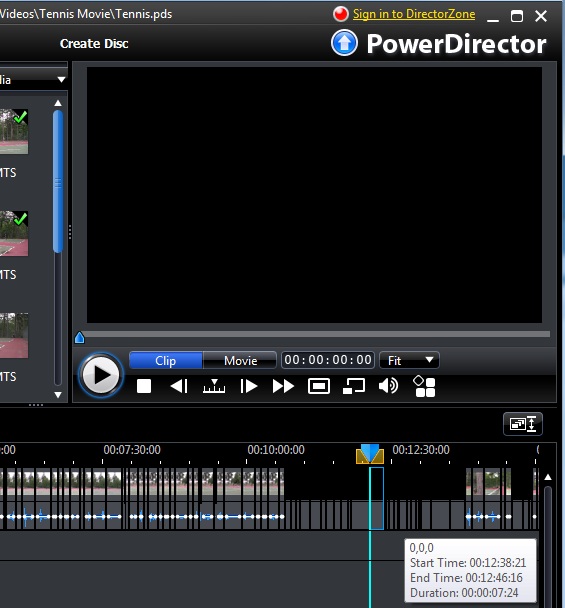
Task: Toggle the timeline track height view button
Action: click(523, 424)
